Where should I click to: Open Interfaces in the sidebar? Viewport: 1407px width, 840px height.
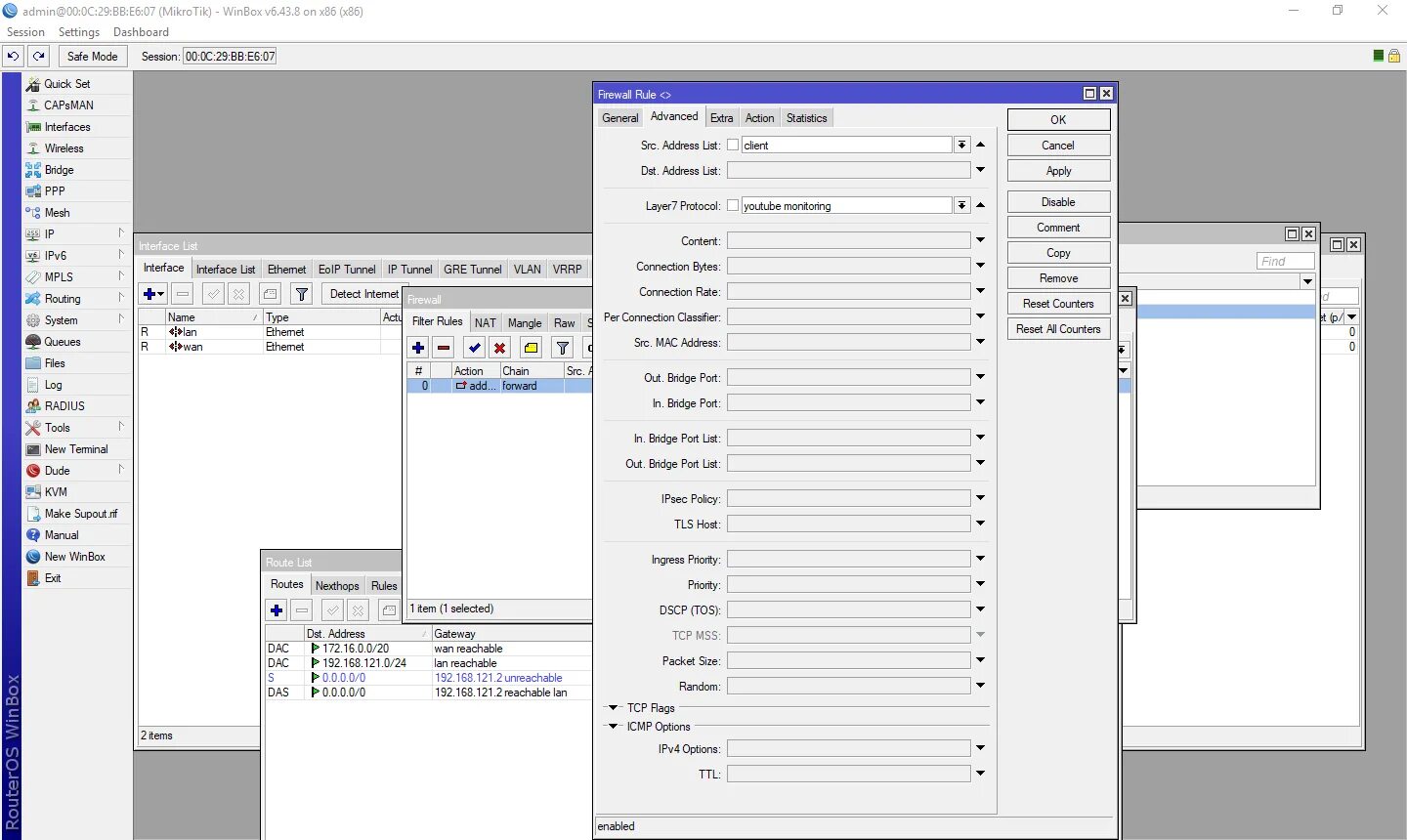(67, 127)
